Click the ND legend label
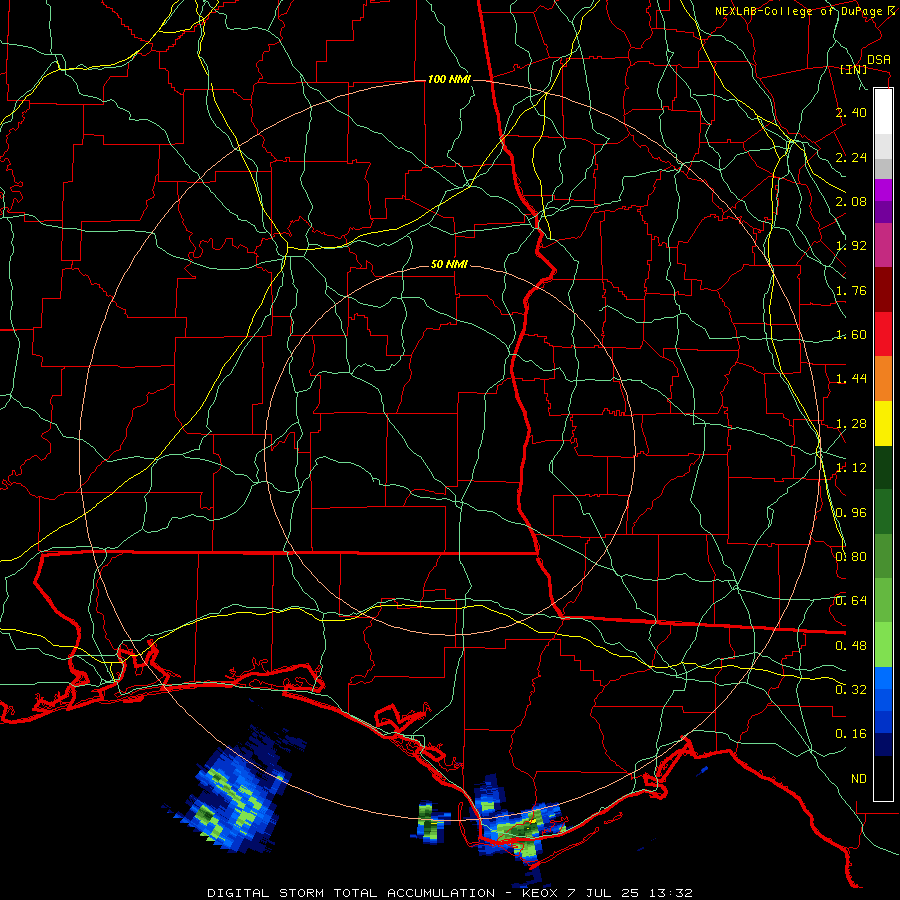900x900 pixels. pyautogui.click(x=859, y=779)
